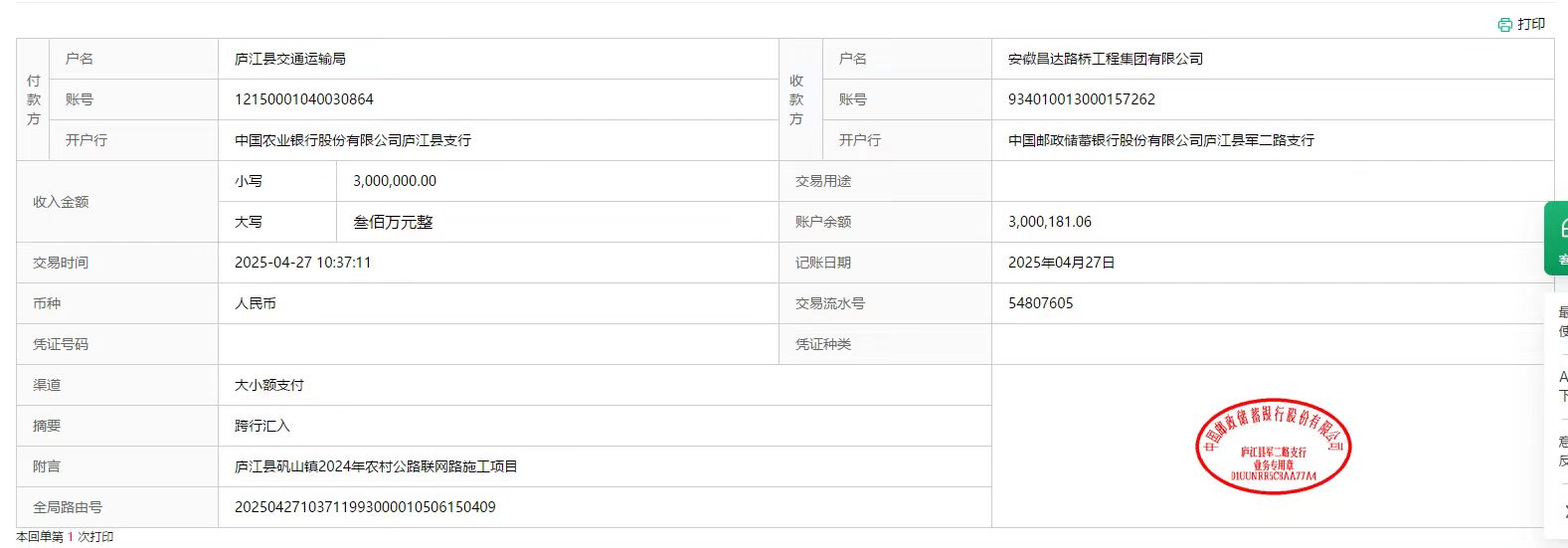This screenshot has width=1568, height=548.
Task: Click payer name 庐江县交通运输局
Action: point(289,59)
